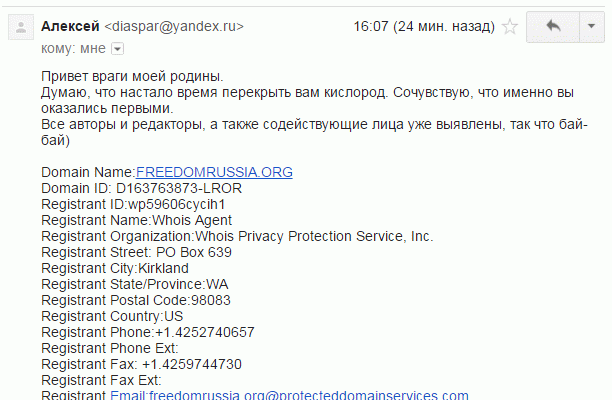Viewport: 612px width, 400px height.
Task: Click the sender name Алексей
Action: point(70,27)
